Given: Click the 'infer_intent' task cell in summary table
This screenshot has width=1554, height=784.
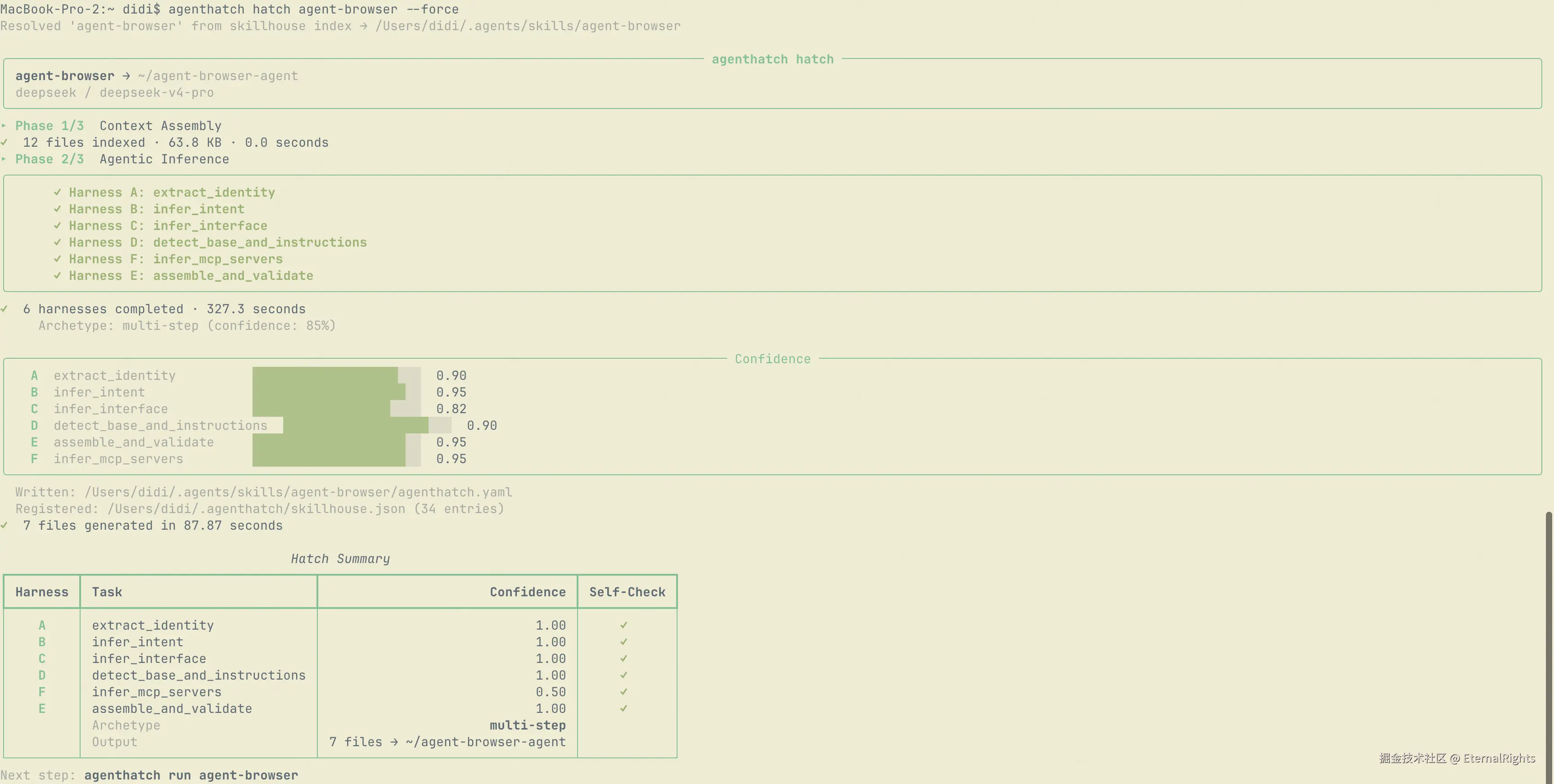Looking at the screenshot, I should [138, 642].
